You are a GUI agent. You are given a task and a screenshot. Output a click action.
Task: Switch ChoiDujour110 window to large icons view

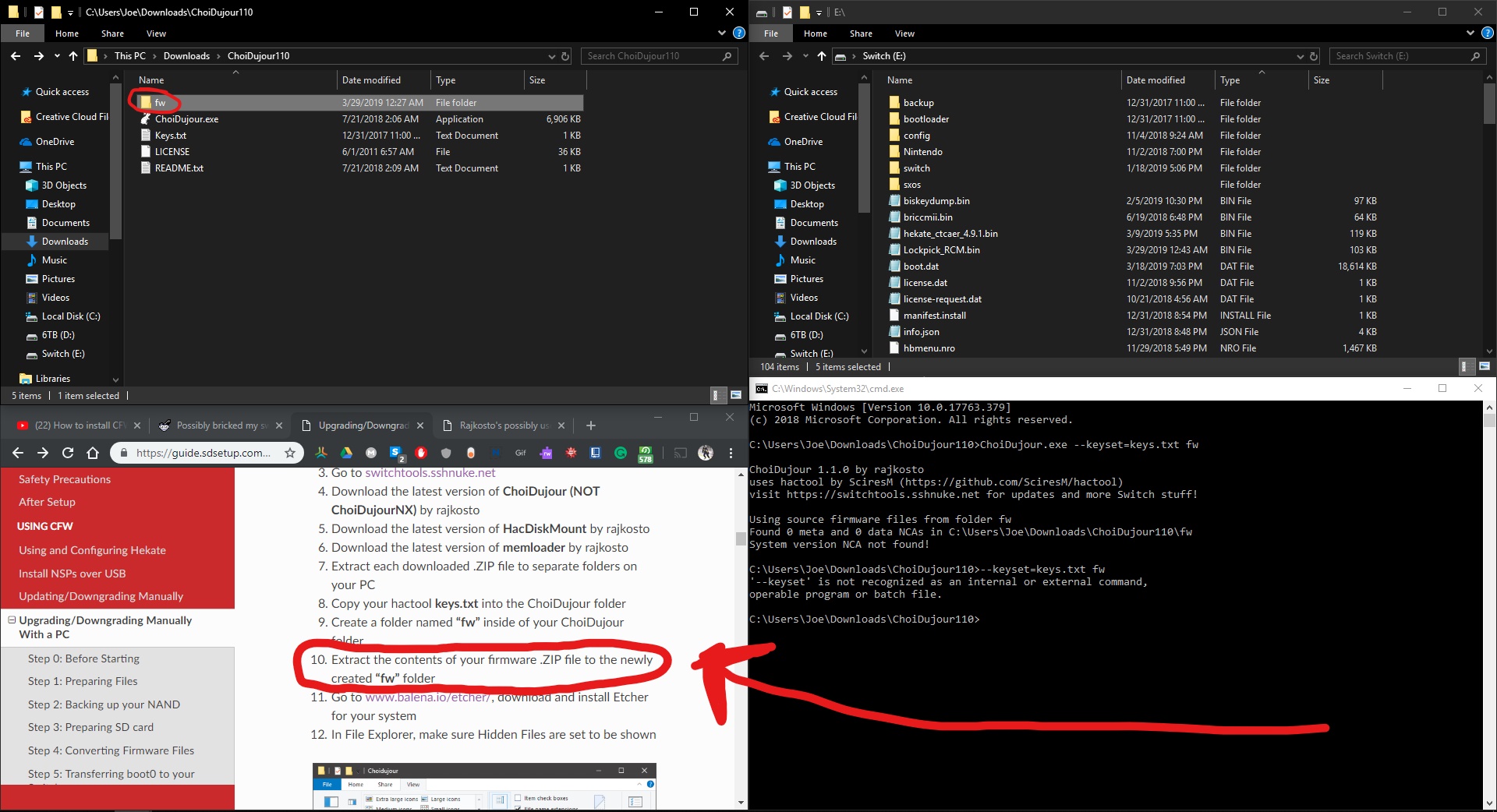735,395
